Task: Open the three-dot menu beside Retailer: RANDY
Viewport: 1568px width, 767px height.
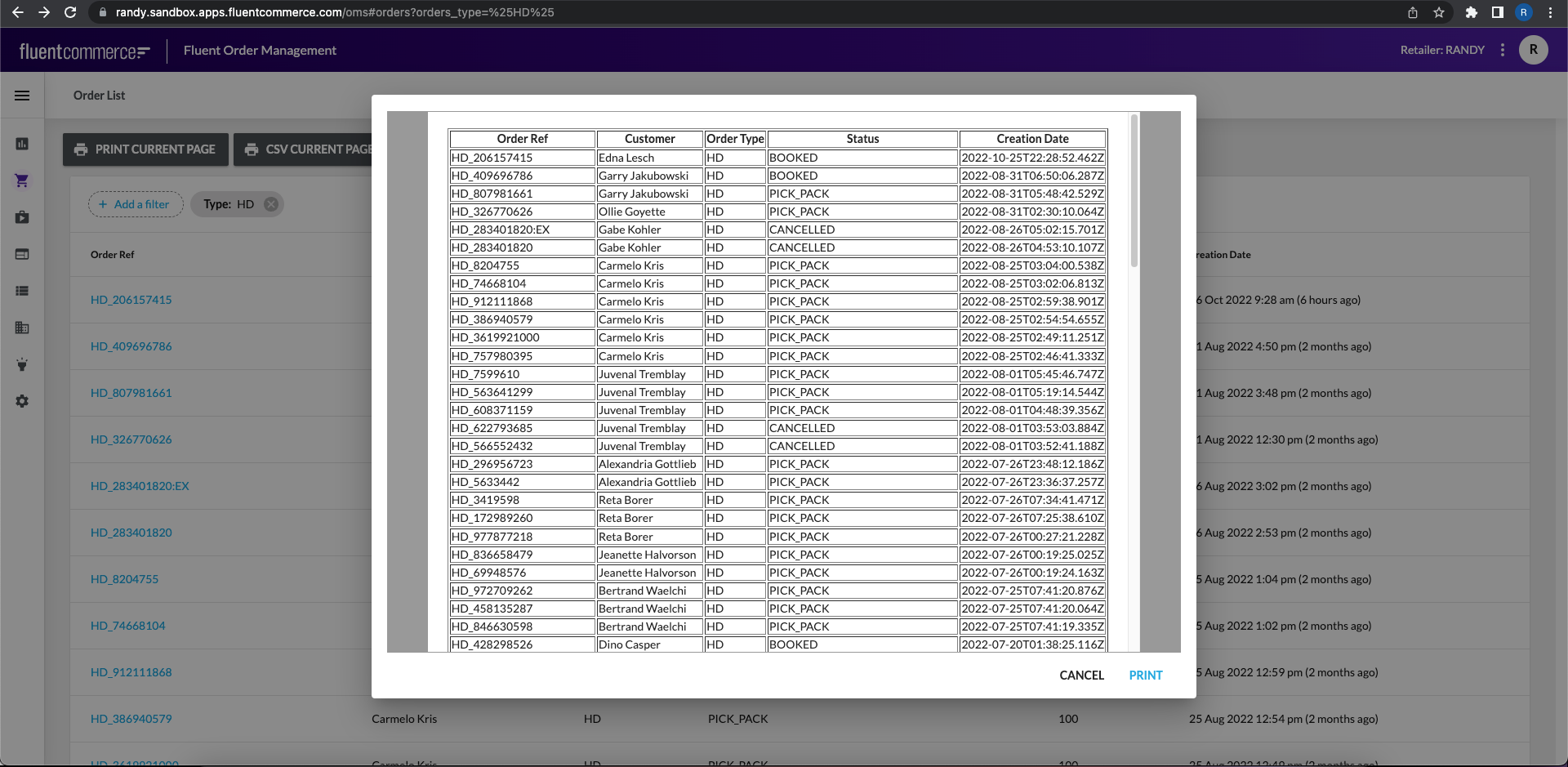Action: [x=1502, y=50]
